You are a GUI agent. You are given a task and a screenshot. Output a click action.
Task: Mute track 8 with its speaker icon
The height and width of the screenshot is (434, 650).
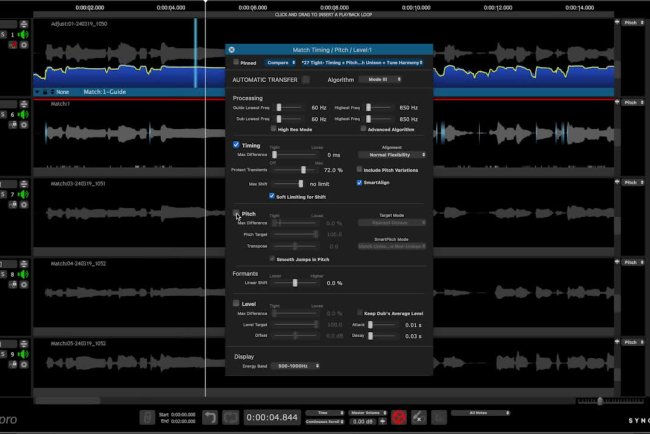coord(23,274)
